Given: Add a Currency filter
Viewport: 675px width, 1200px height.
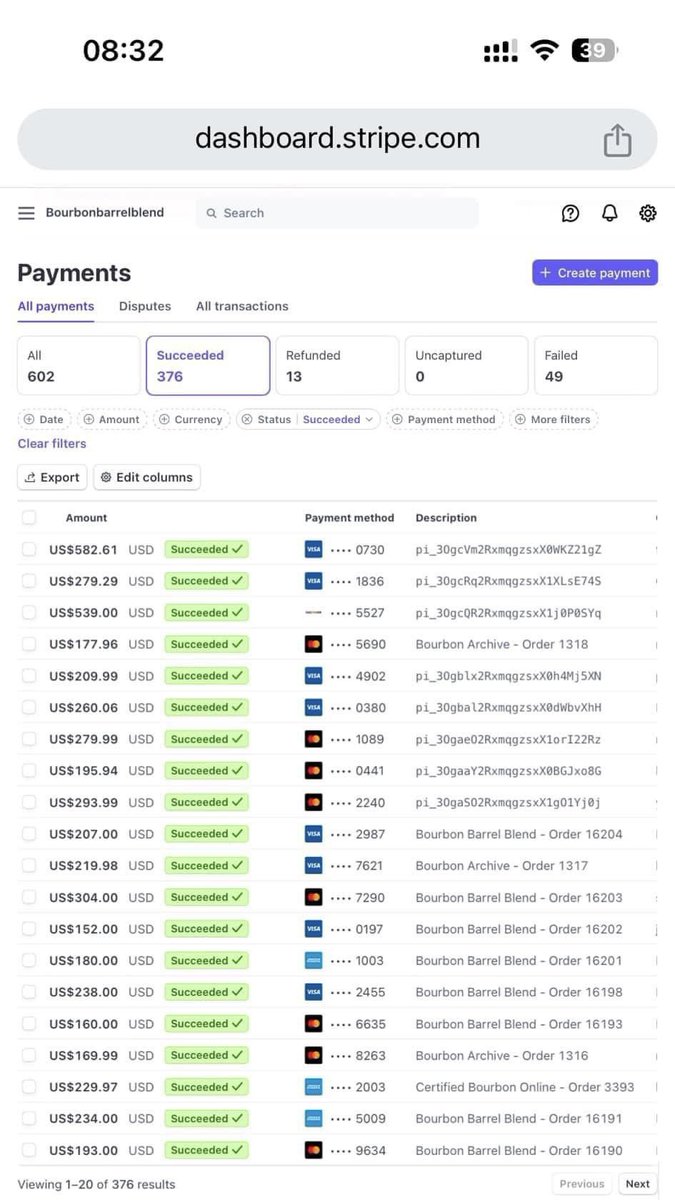Looking at the screenshot, I should [x=191, y=420].
